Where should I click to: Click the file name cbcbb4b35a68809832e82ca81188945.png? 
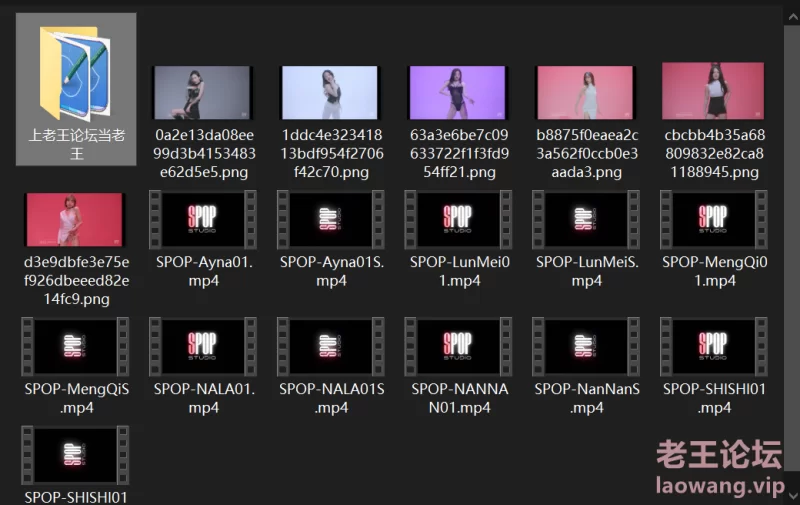pos(714,154)
